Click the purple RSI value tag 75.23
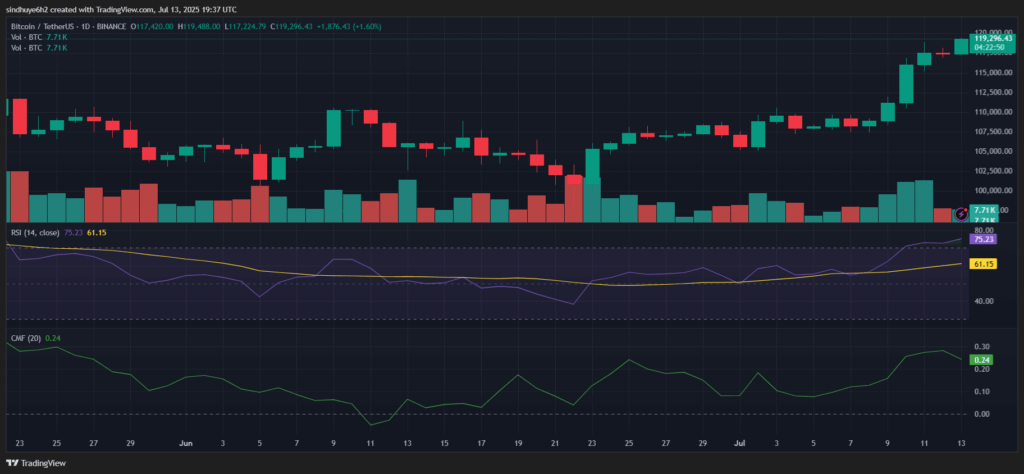This screenshot has height=474, width=1024. coord(983,239)
